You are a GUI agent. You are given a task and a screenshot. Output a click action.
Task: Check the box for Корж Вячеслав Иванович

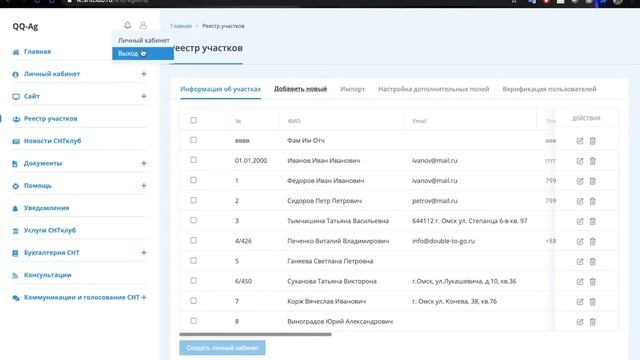pyautogui.click(x=193, y=300)
